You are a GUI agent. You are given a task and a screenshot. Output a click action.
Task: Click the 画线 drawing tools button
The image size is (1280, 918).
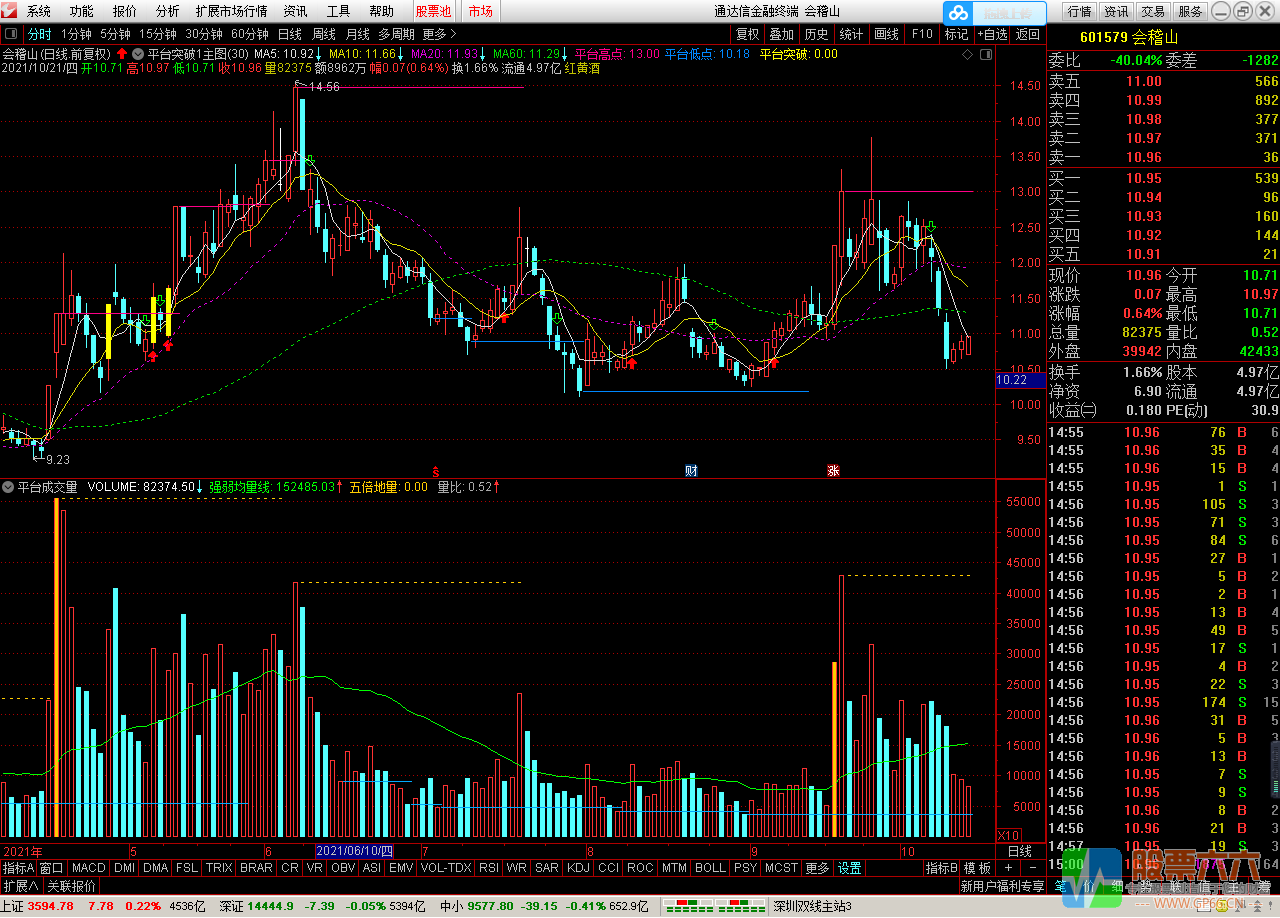tap(886, 34)
